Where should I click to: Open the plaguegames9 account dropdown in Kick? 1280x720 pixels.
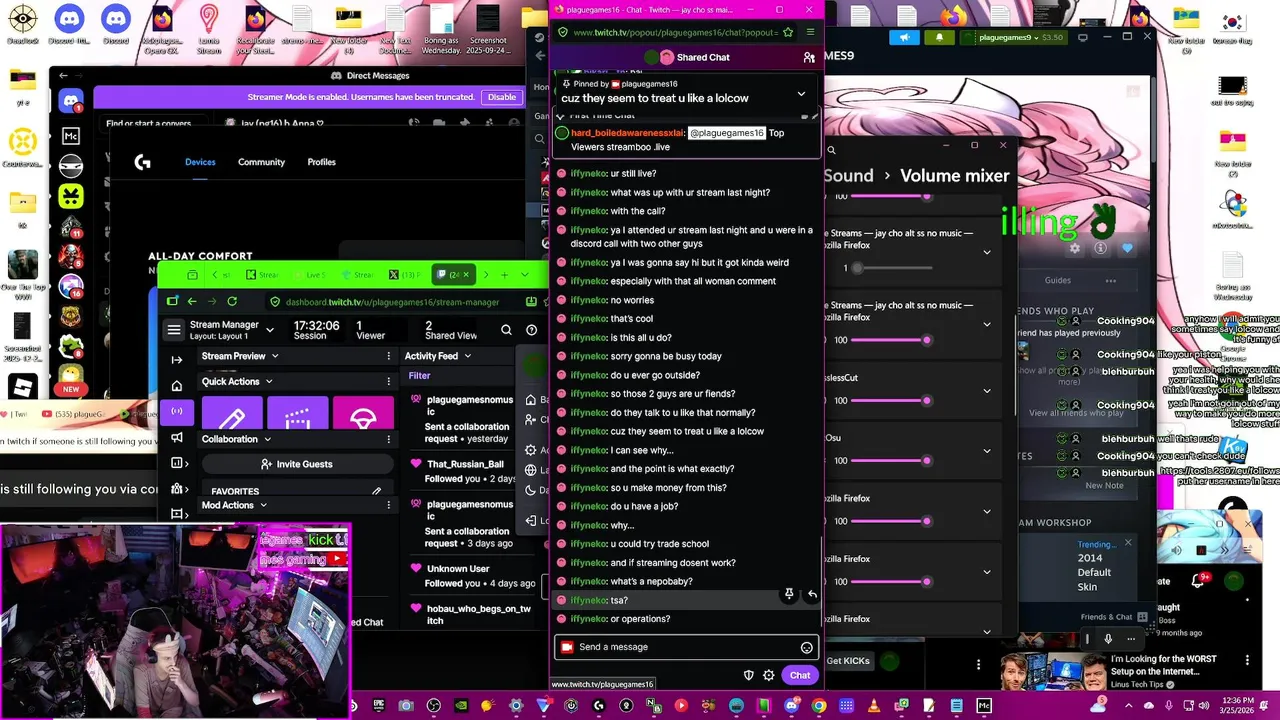1015,37
